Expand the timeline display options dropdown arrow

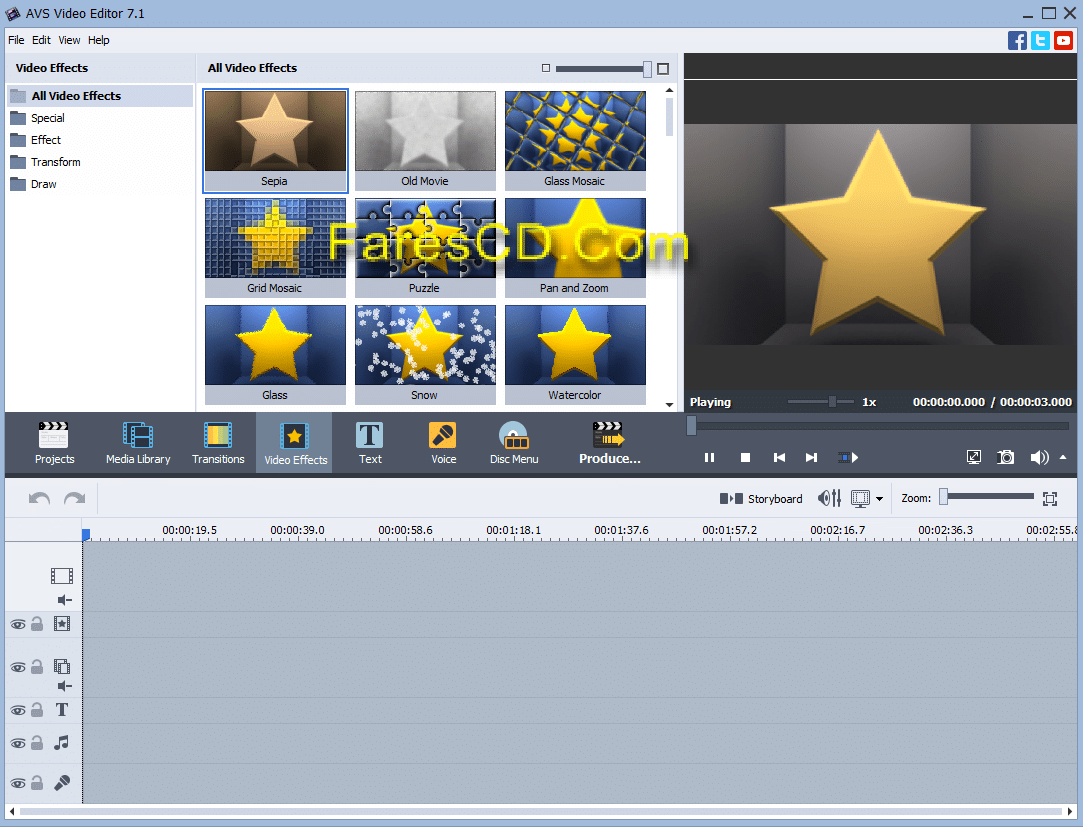point(879,499)
